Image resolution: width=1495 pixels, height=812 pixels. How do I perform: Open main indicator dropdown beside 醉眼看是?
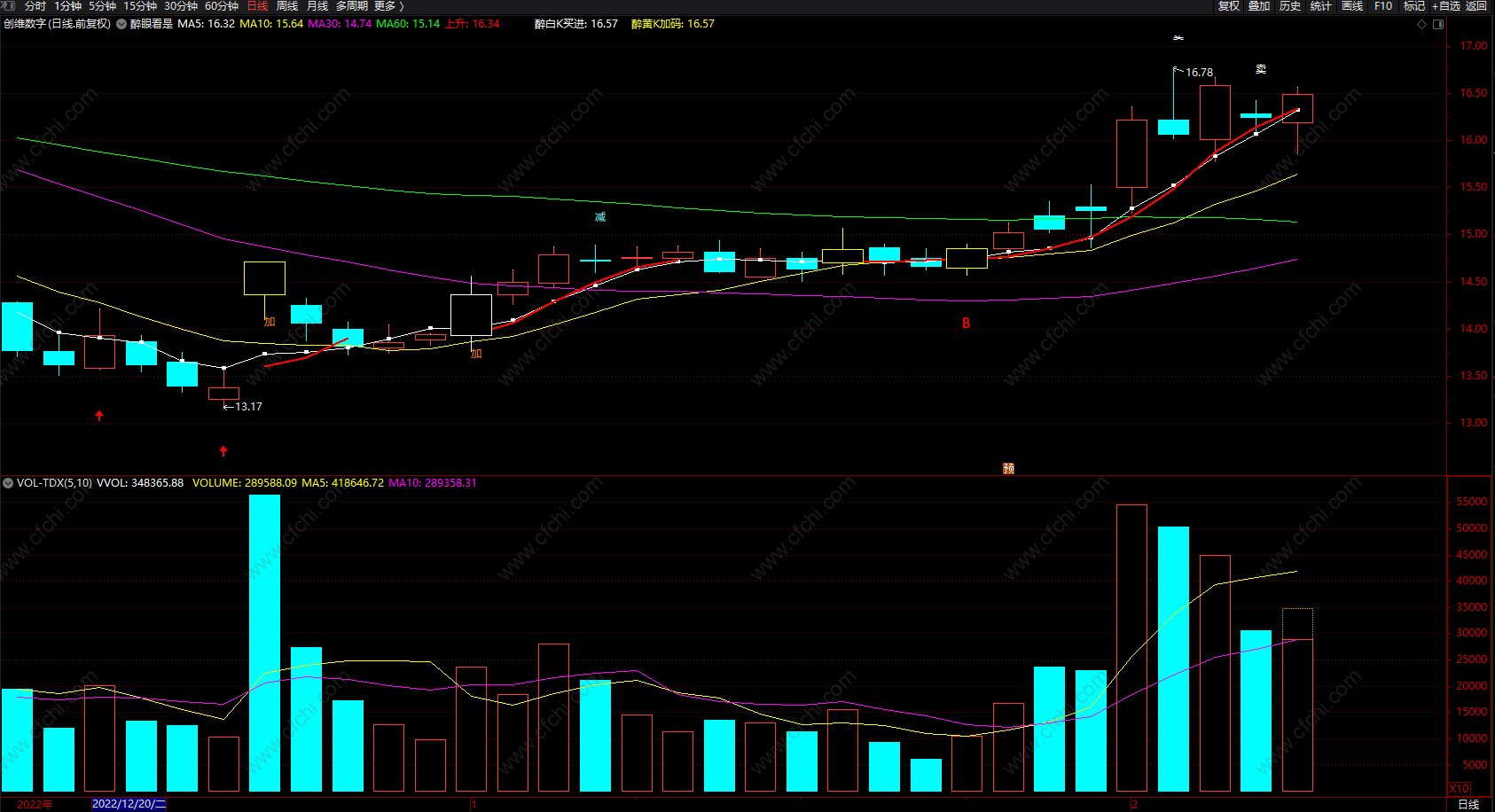coord(121,24)
